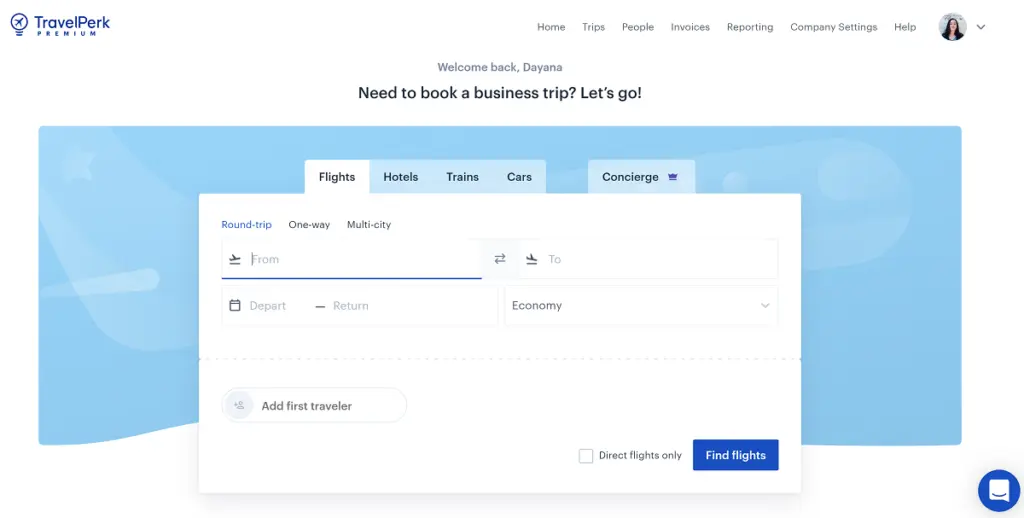Switch to the Trains tab
Viewport: 1024px width, 518px height.
click(462, 177)
